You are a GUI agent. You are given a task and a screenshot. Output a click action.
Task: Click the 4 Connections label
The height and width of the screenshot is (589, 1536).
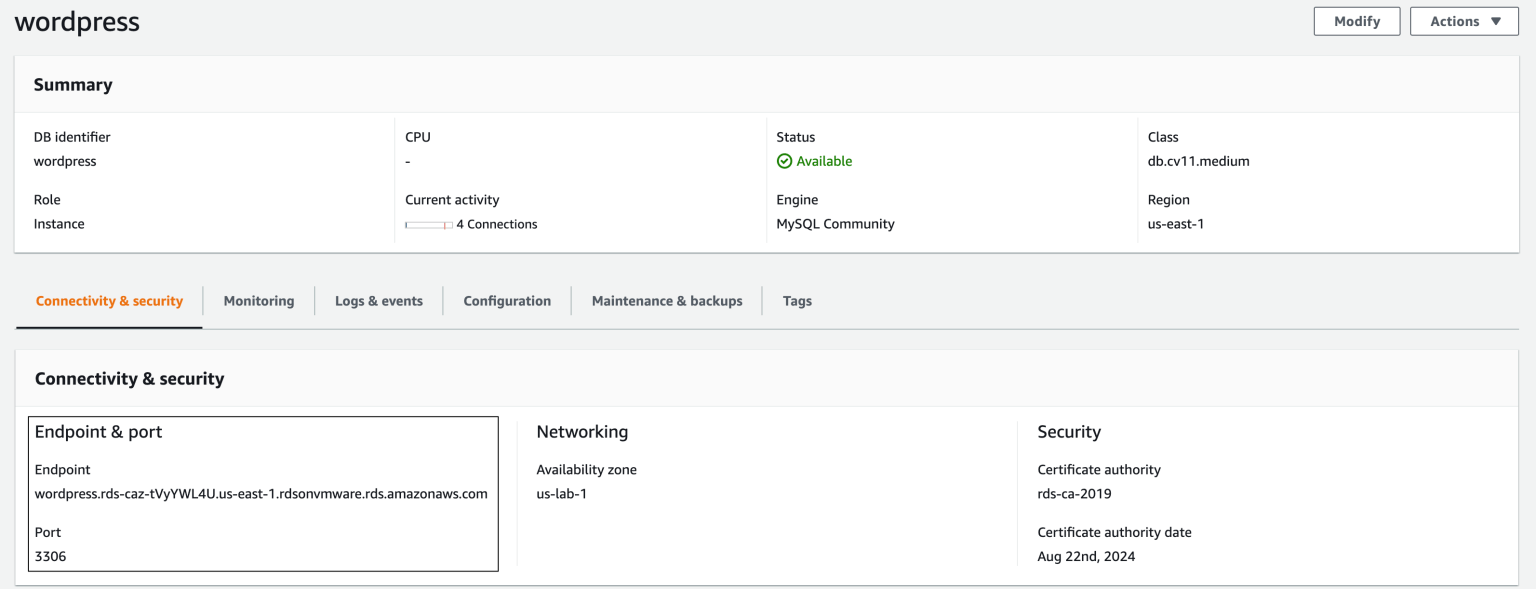pyautogui.click(x=497, y=225)
